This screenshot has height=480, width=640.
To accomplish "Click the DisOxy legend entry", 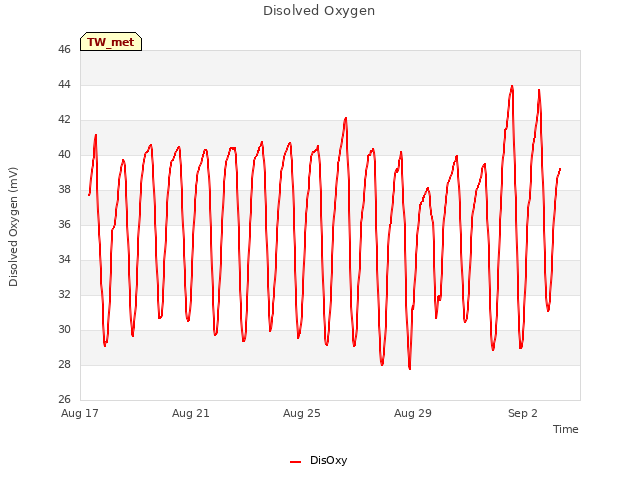I will [x=319, y=460].
